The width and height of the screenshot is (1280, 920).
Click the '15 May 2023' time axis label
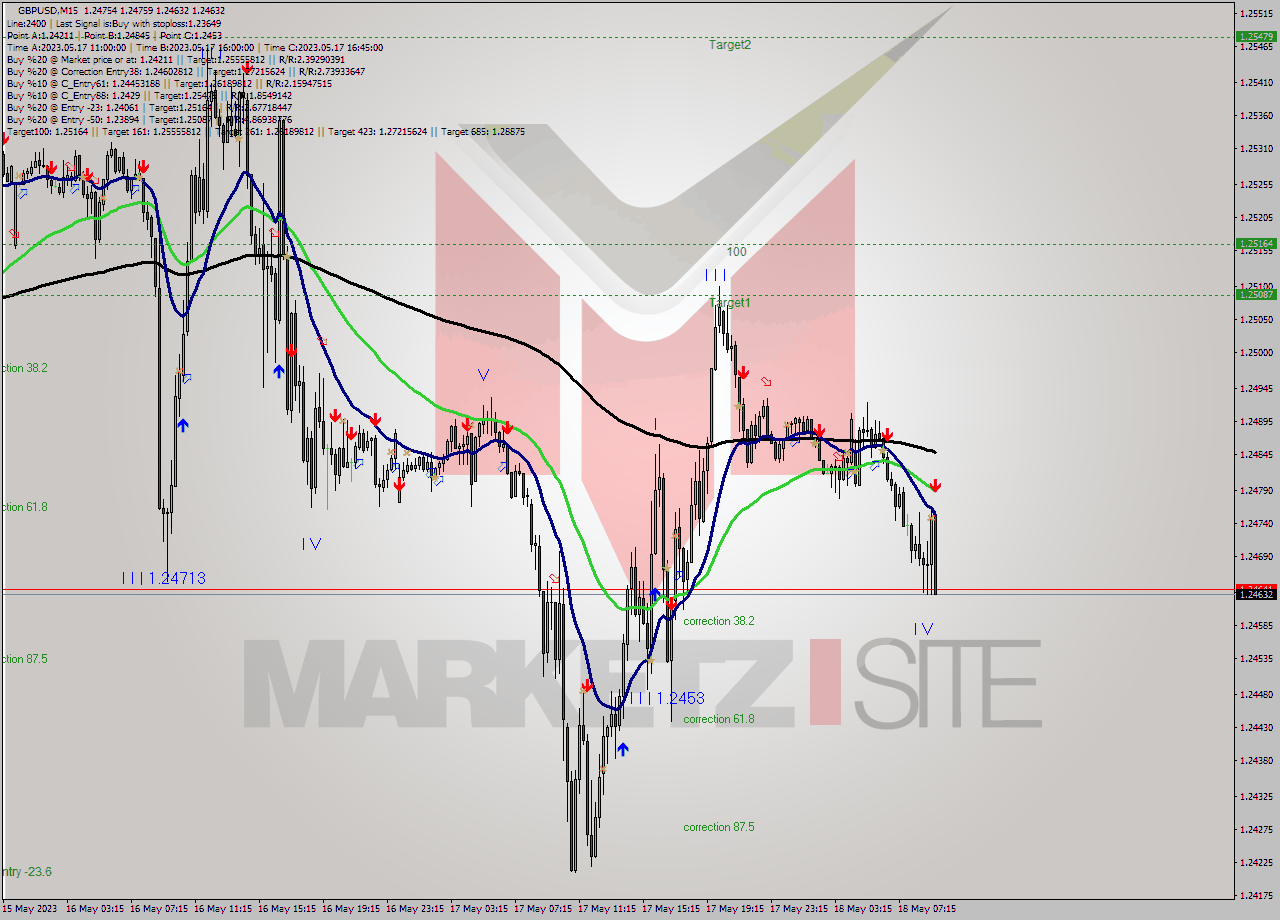point(30,909)
